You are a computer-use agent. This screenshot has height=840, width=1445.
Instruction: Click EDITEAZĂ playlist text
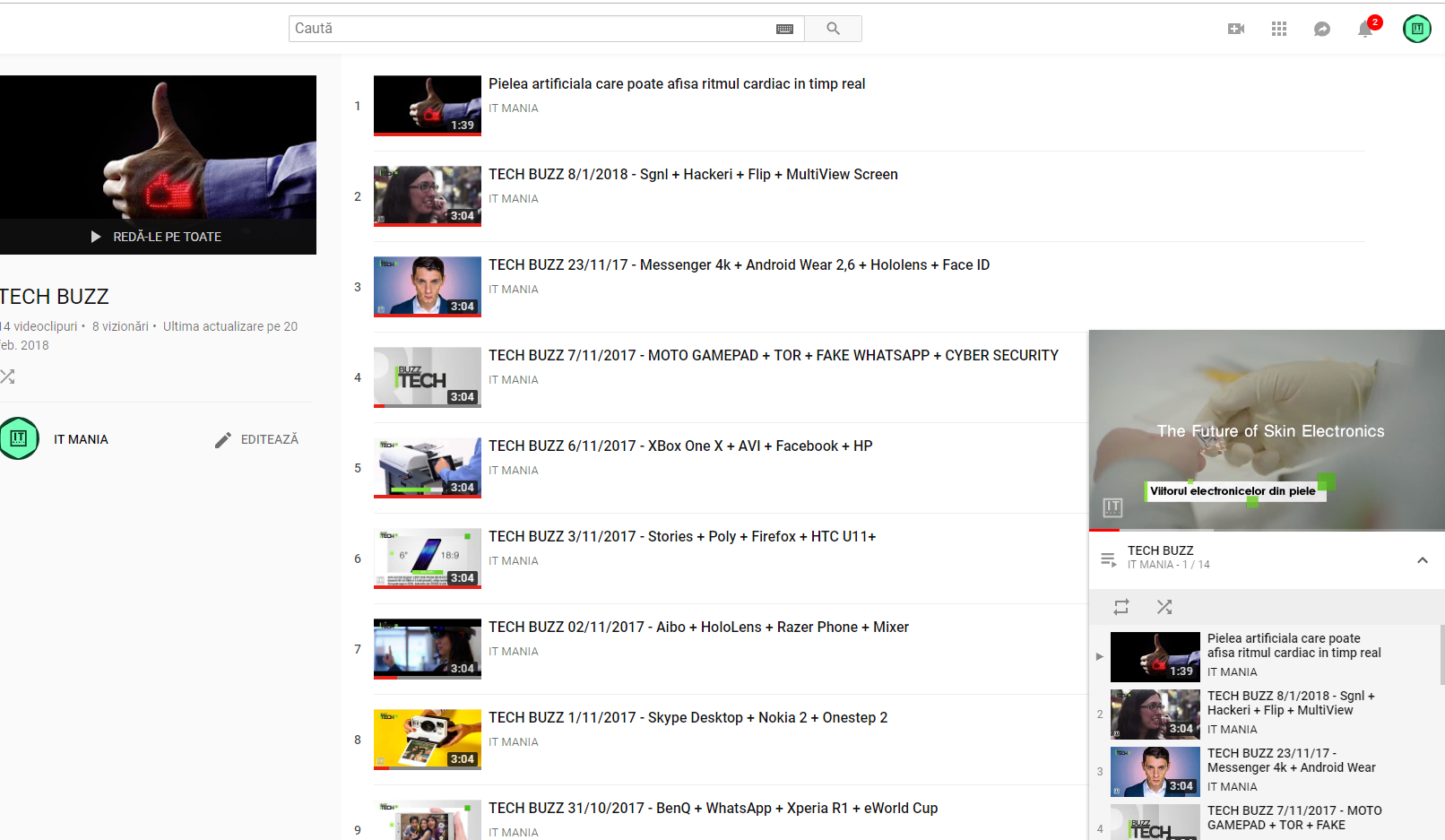coord(270,439)
